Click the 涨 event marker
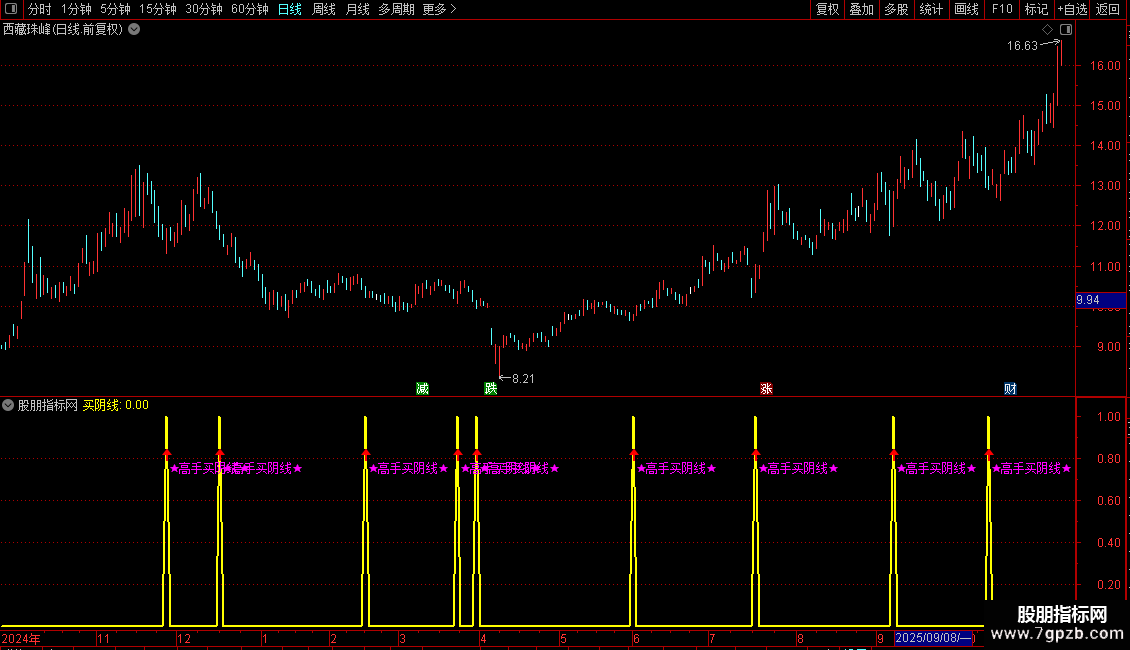The width and height of the screenshot is (1130, 650). [x=766, y=388]
